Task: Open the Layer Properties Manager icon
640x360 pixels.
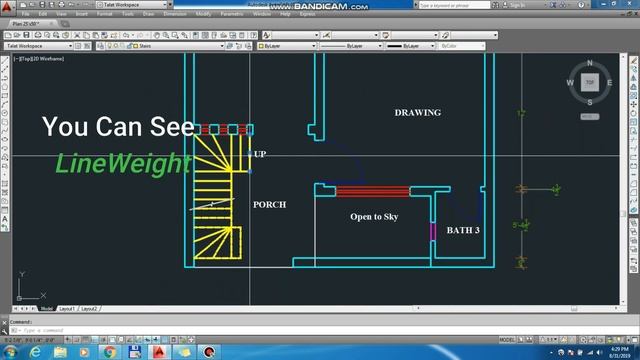Action: click(x=100, y=46)
